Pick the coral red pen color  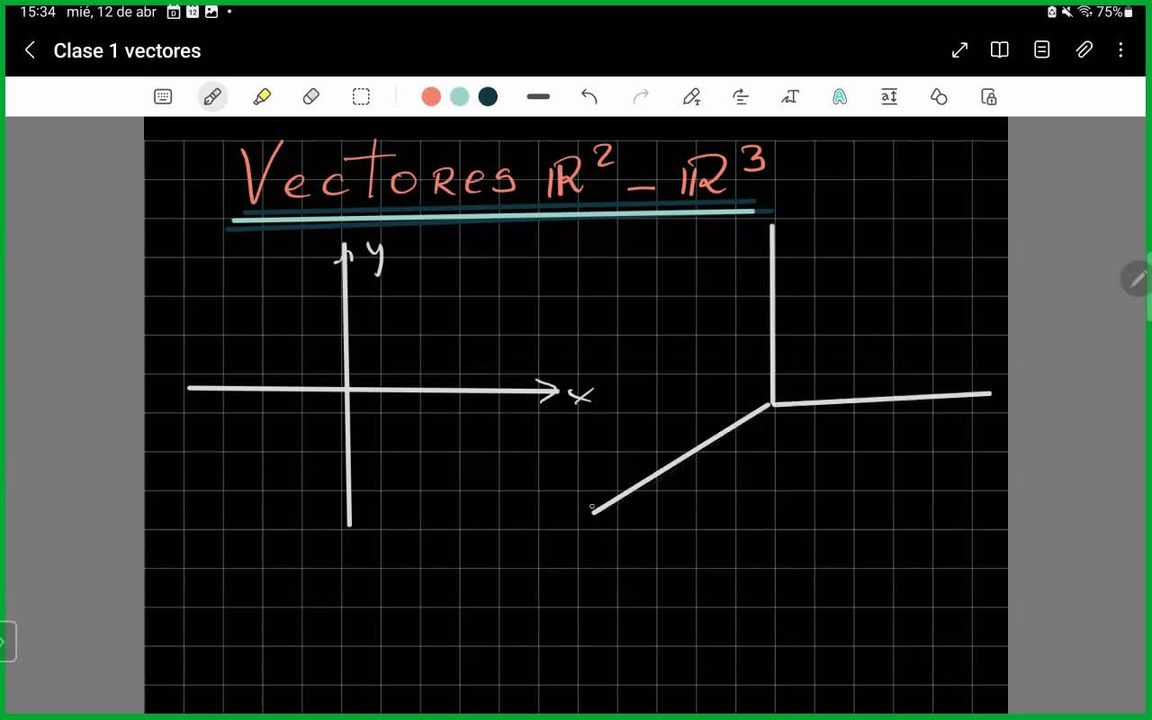[x=431, y=97]
